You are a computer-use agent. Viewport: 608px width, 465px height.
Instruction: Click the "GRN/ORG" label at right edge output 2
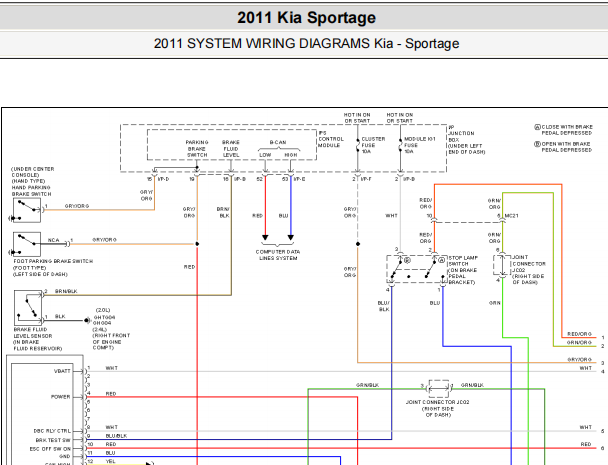(x=579, y=342)
